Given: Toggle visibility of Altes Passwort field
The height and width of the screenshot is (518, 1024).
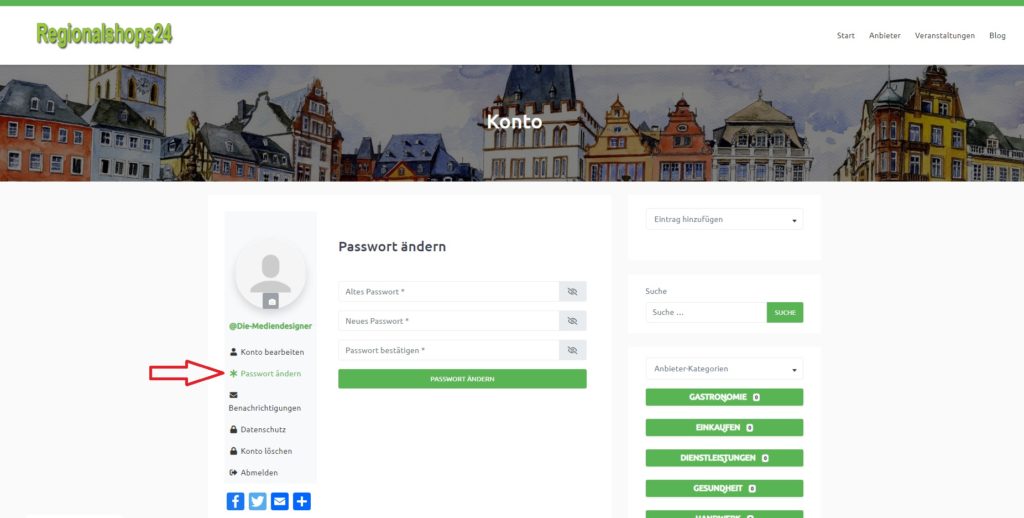Looking at the screenshot, I should [x=573, y=291].
